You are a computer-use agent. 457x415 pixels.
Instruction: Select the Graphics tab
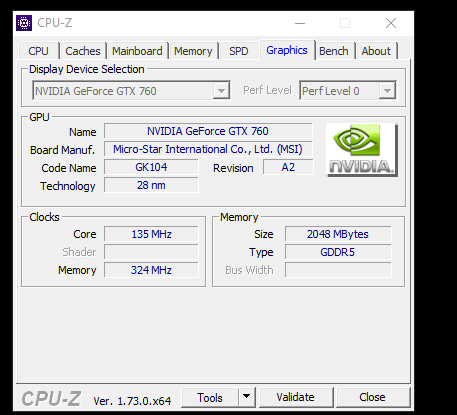click(x=287, y=50)
